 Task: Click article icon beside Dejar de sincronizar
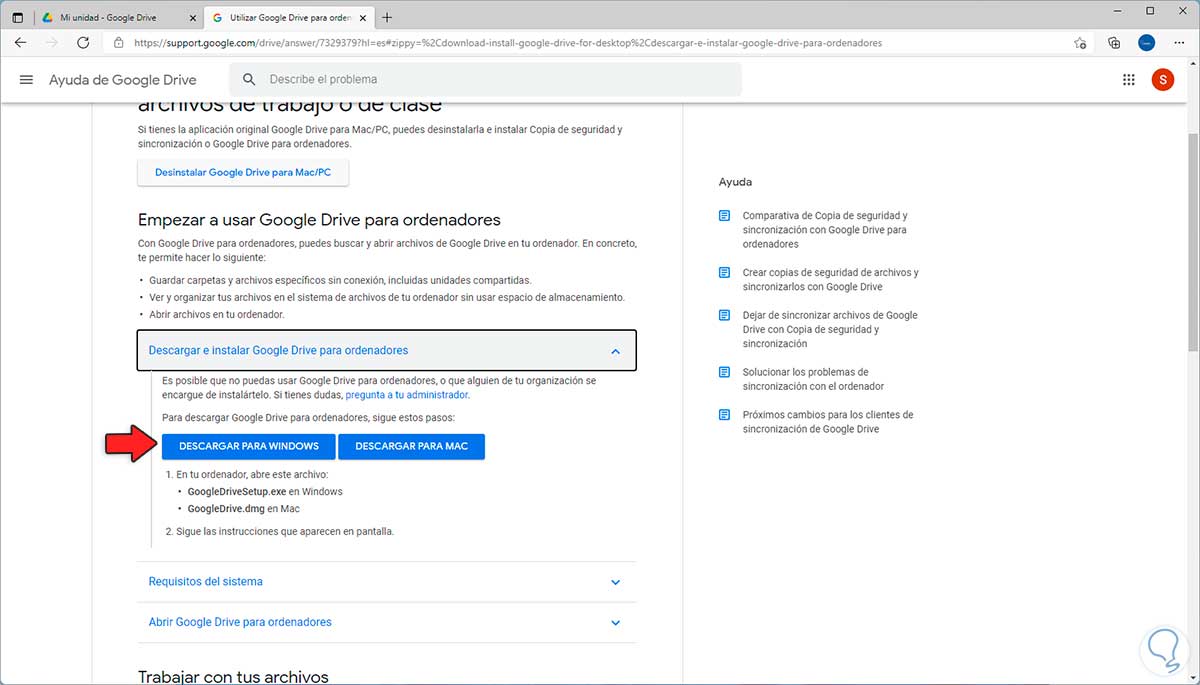coord(725,315)
